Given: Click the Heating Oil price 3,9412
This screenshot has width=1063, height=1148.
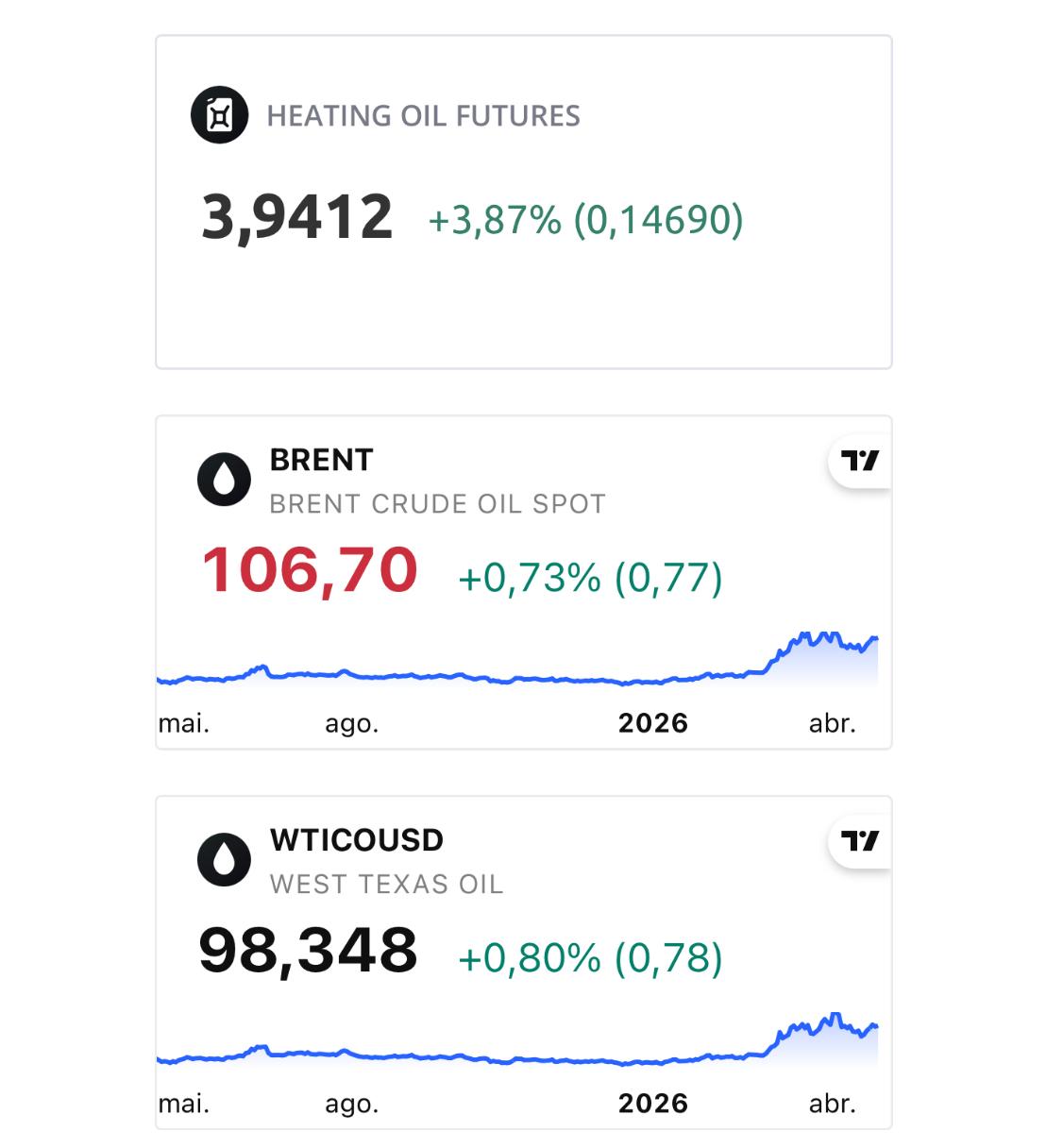Looking at the screenshot, I should (296, 217).
